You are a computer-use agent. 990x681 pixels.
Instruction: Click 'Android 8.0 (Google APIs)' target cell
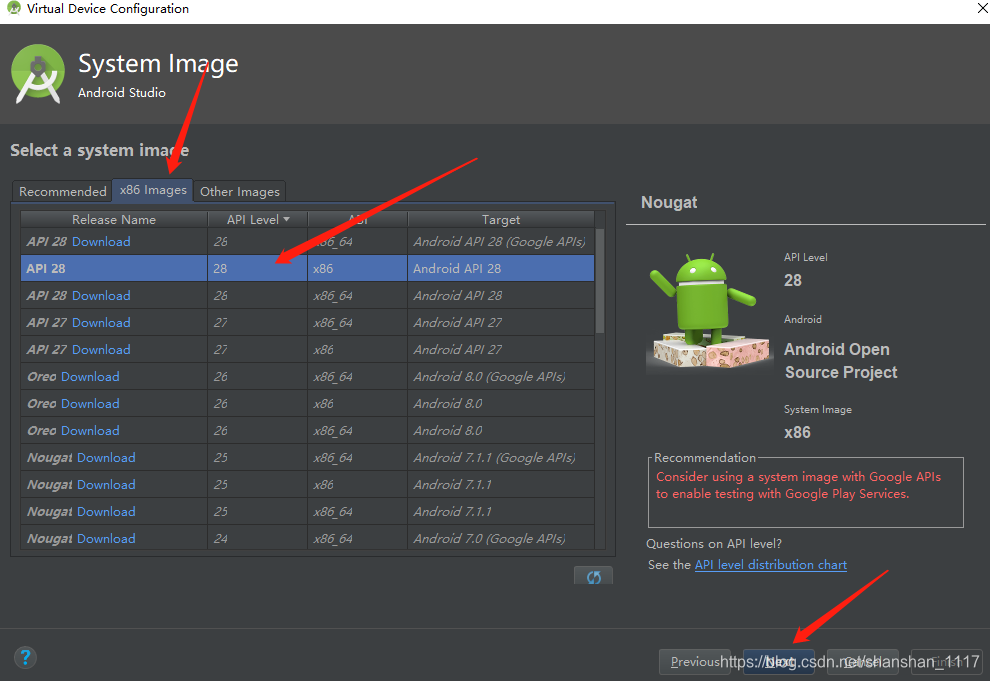tap(501, 377)
